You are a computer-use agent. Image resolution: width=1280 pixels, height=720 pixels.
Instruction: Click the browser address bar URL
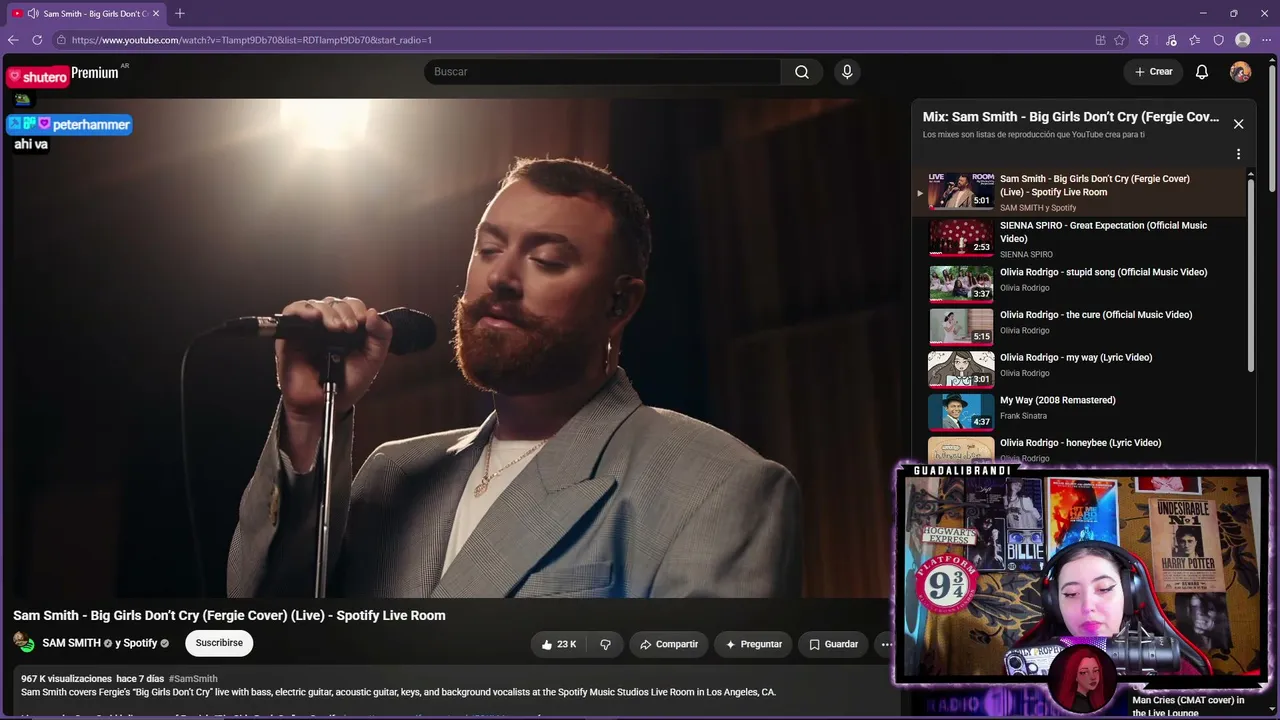click(252, 40)
